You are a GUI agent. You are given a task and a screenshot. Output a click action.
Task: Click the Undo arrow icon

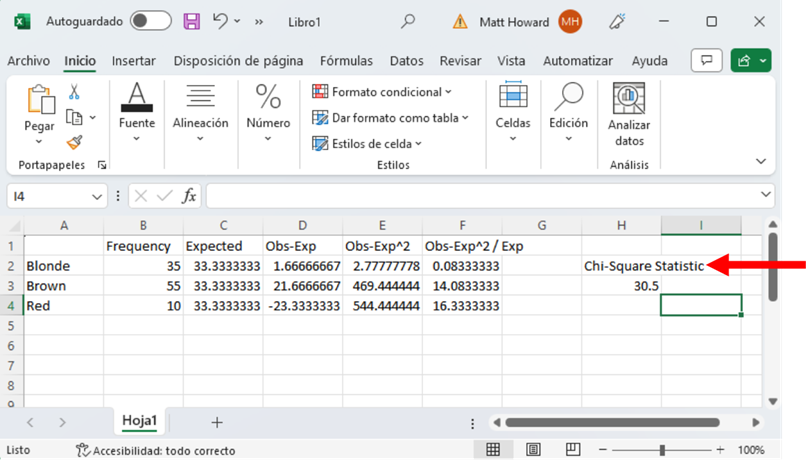[x=221, y=20]
